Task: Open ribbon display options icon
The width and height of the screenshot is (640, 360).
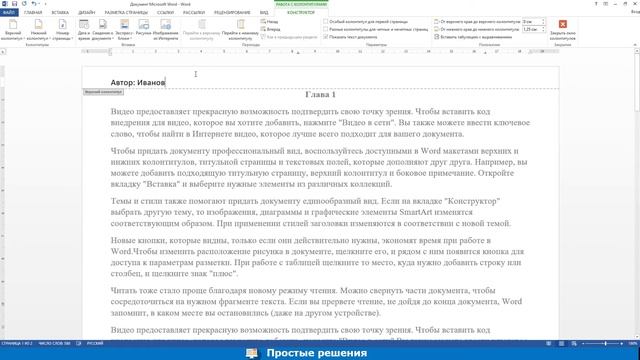Action: tap(606, 4)
